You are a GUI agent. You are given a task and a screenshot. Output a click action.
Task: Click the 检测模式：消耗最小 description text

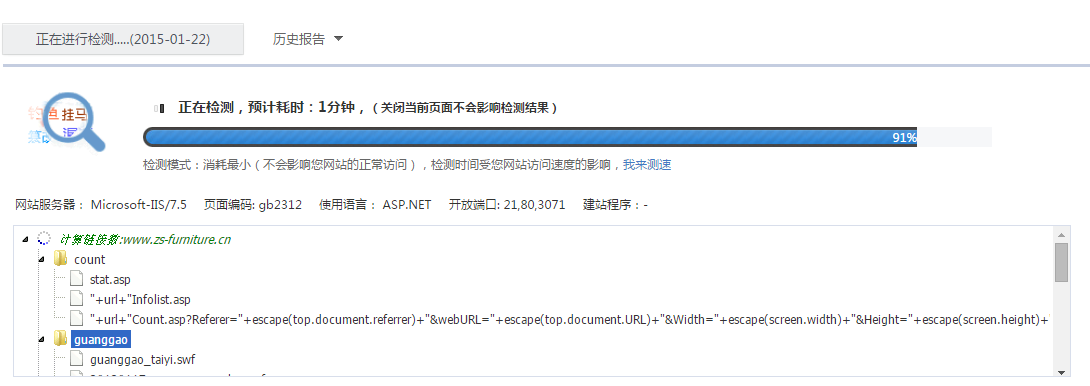pos(381,165)
